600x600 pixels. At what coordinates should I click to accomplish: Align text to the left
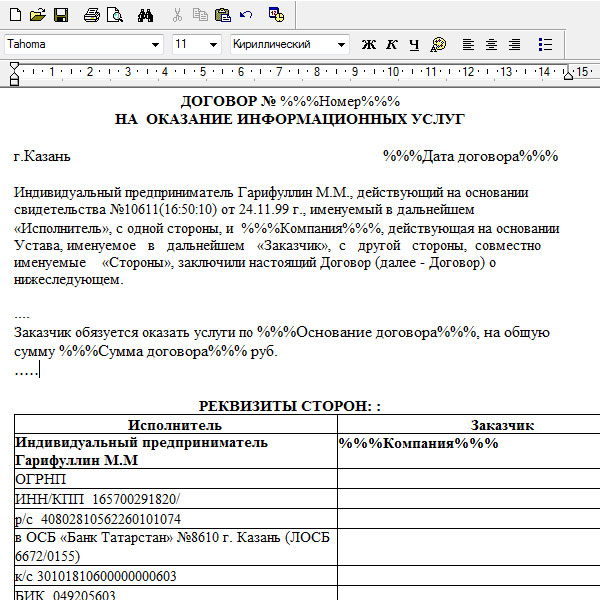468,44
